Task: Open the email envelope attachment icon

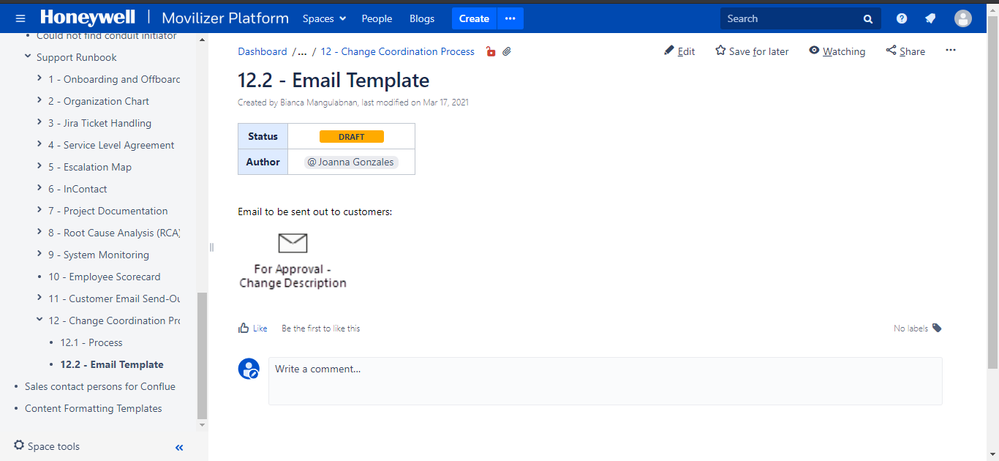Action: (x=292, y=243)
